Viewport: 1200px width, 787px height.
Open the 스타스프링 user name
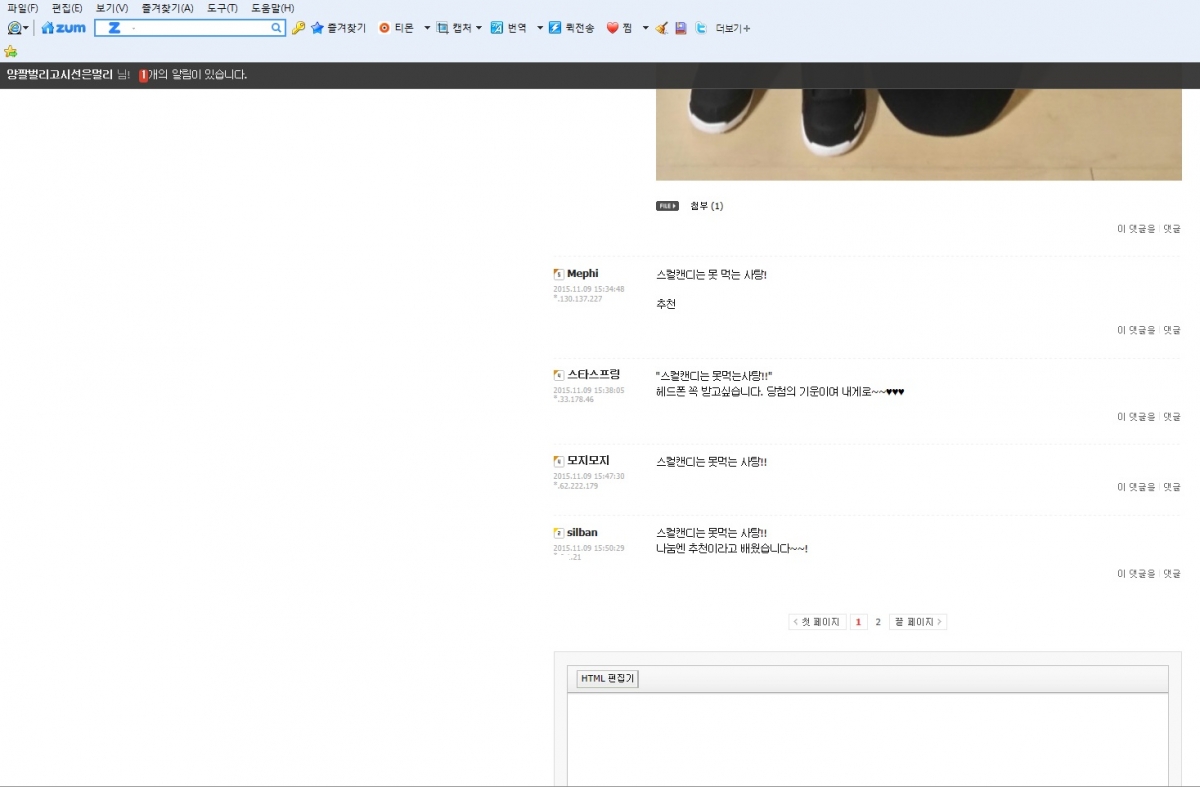point(593,375)
